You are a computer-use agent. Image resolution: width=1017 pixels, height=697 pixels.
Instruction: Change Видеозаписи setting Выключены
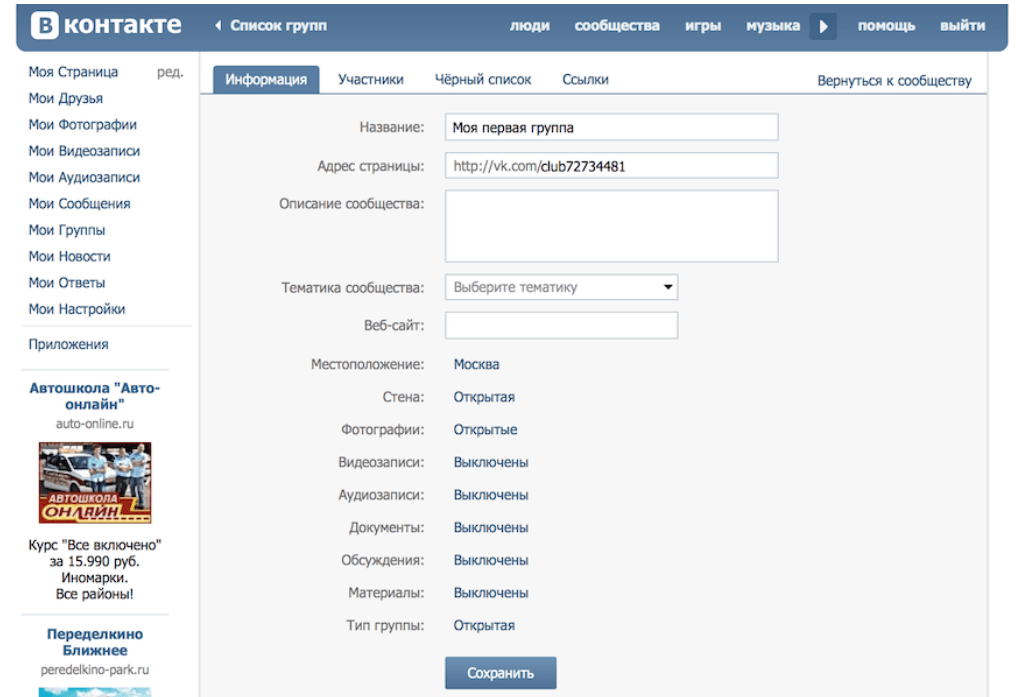tap(491, 462)
